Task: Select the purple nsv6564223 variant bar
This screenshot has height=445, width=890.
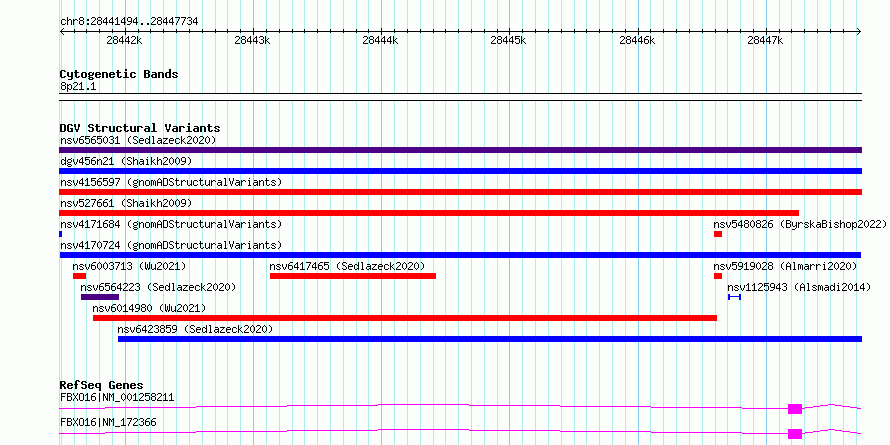Action: (100, 297)
